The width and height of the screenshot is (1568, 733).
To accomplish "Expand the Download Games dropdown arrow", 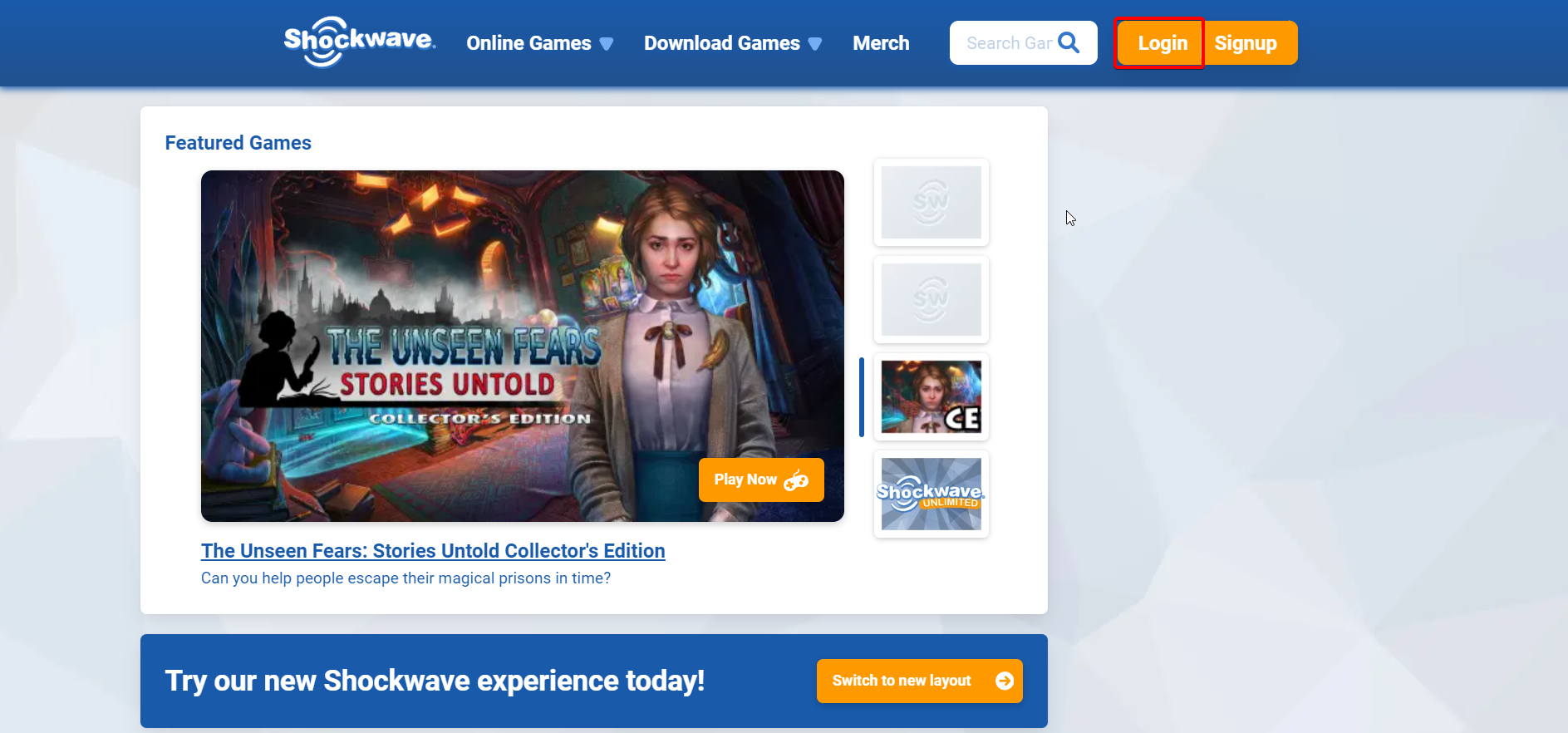I will point(815,44).
